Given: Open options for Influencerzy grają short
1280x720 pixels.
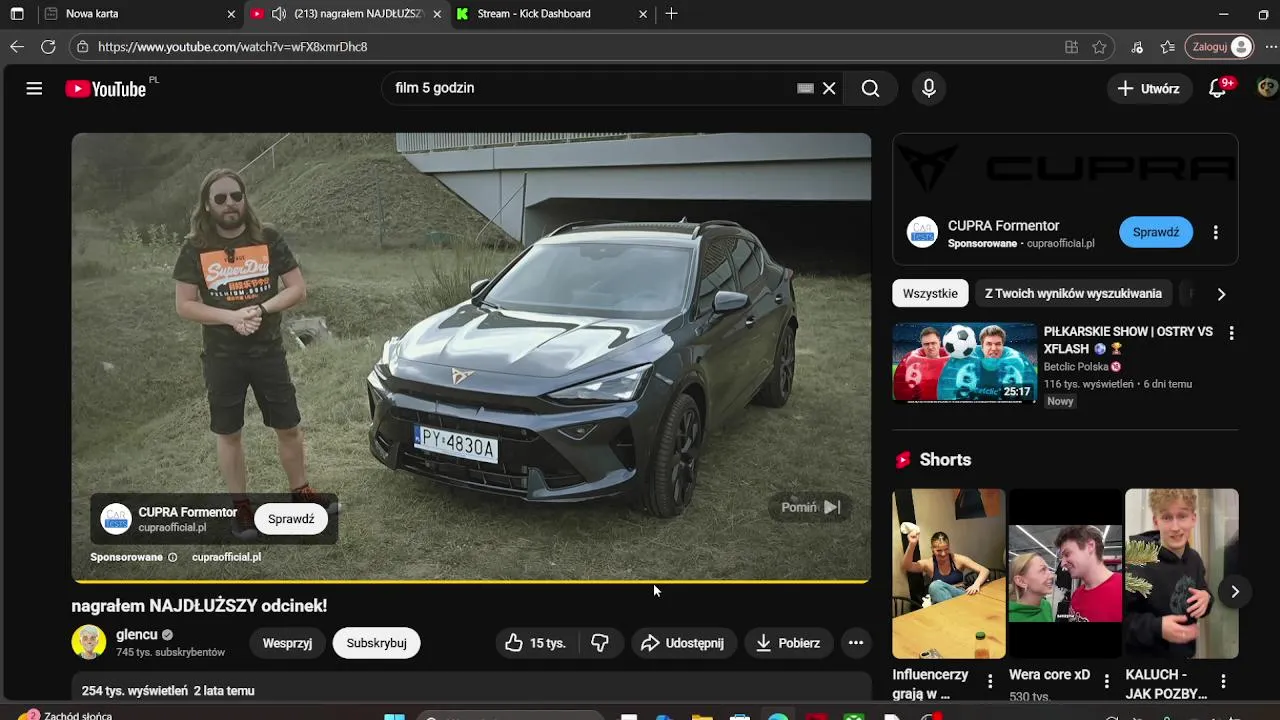Looking at the screenshot, I should point(990,682).
